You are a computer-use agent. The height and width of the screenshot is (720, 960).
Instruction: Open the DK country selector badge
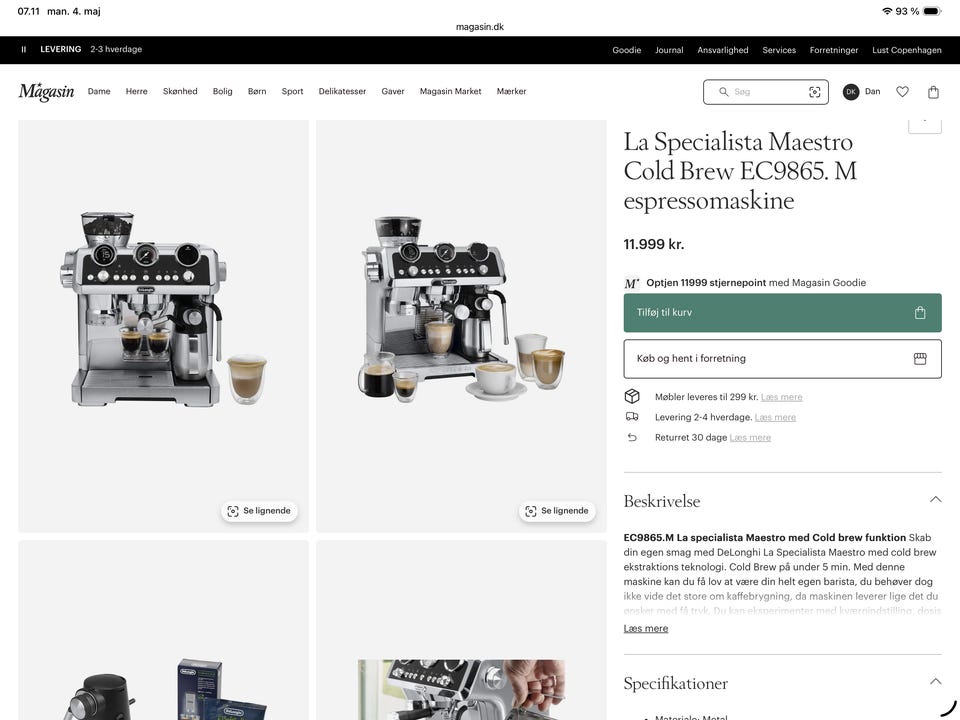[850, 92]
